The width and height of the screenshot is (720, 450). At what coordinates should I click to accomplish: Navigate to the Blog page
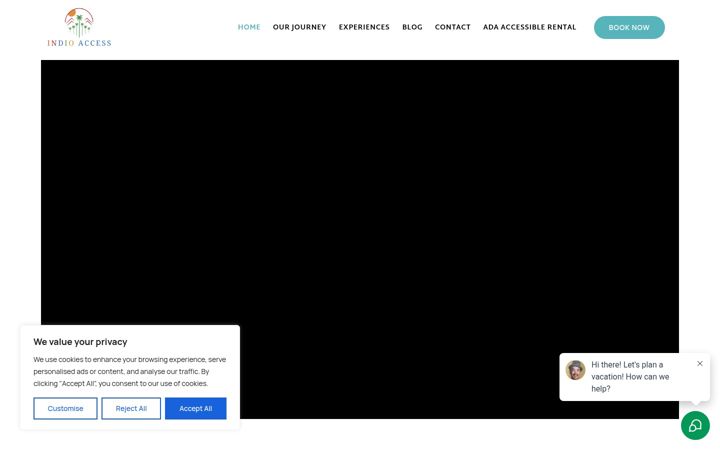click(412, 27)
